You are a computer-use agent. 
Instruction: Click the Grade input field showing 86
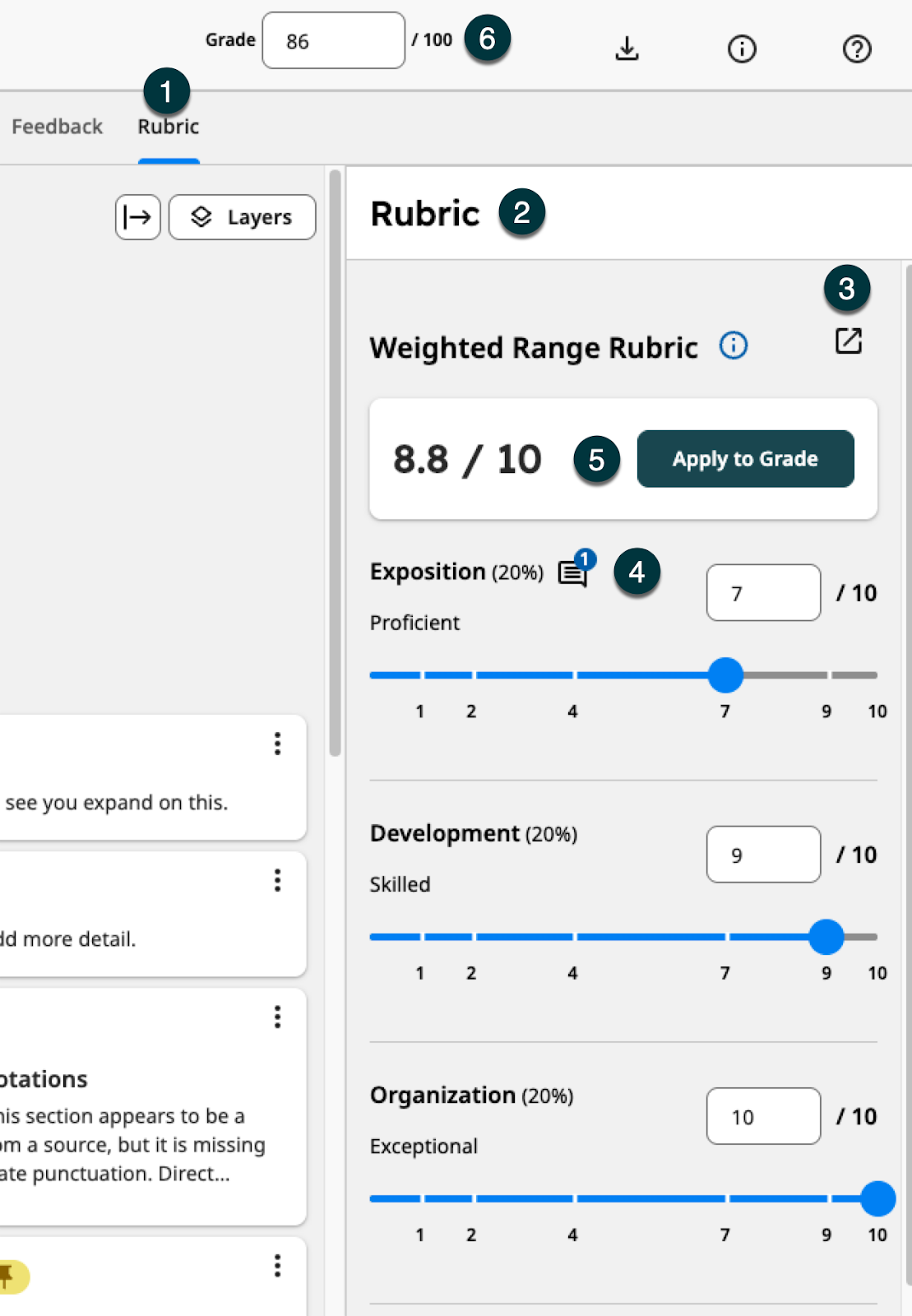pos(334,40)
